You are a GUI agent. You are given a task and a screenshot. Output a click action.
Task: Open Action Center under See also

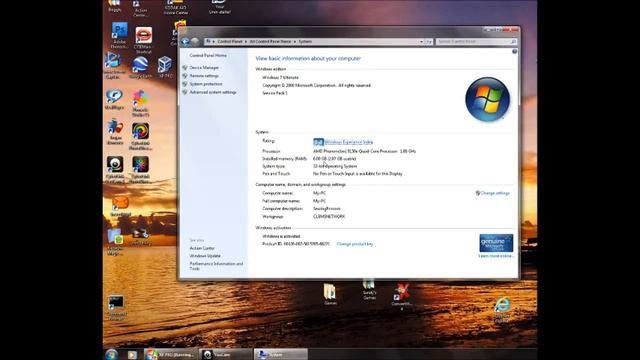click(x=202, y=248)
